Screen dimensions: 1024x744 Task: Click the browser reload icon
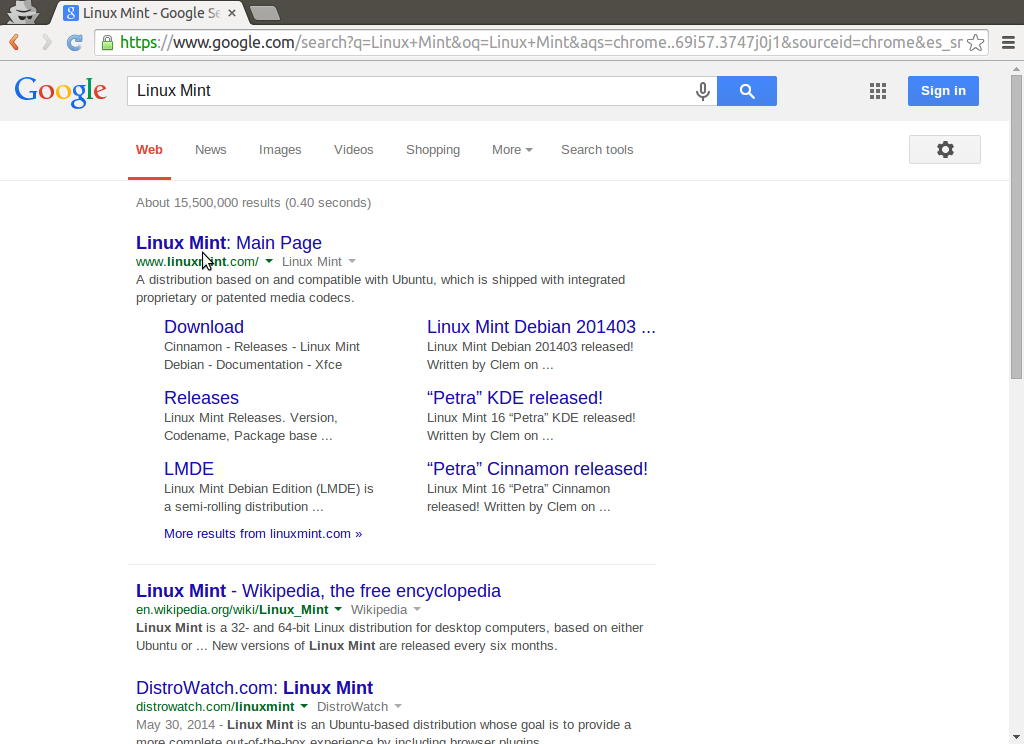tap(74, 42)
